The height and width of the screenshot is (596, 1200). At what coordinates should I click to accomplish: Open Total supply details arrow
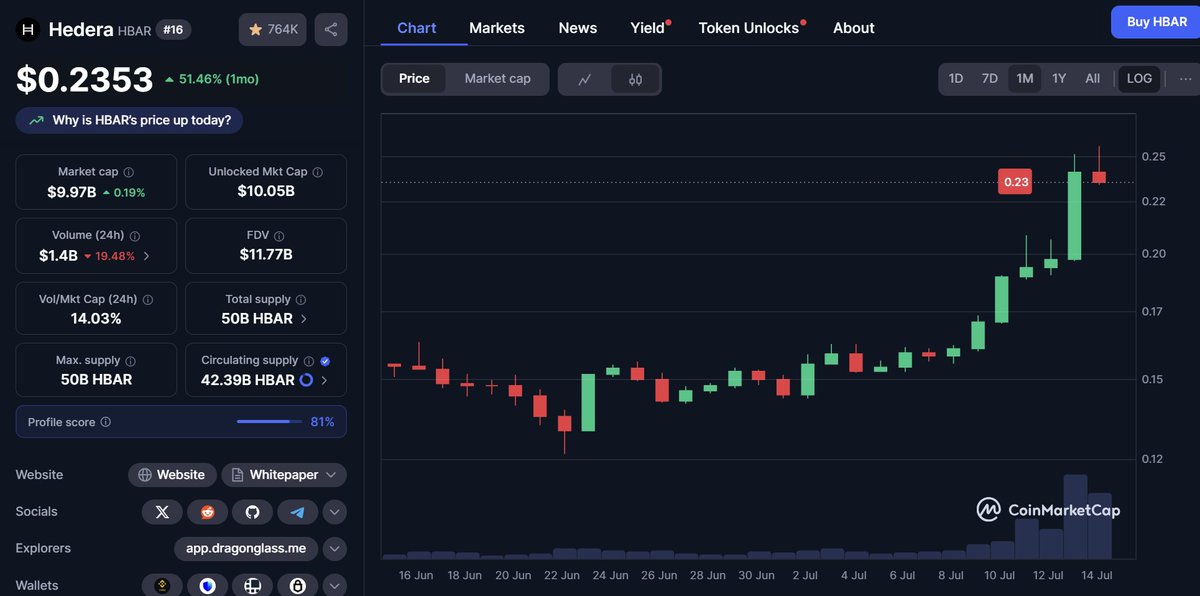pos(304,319)
